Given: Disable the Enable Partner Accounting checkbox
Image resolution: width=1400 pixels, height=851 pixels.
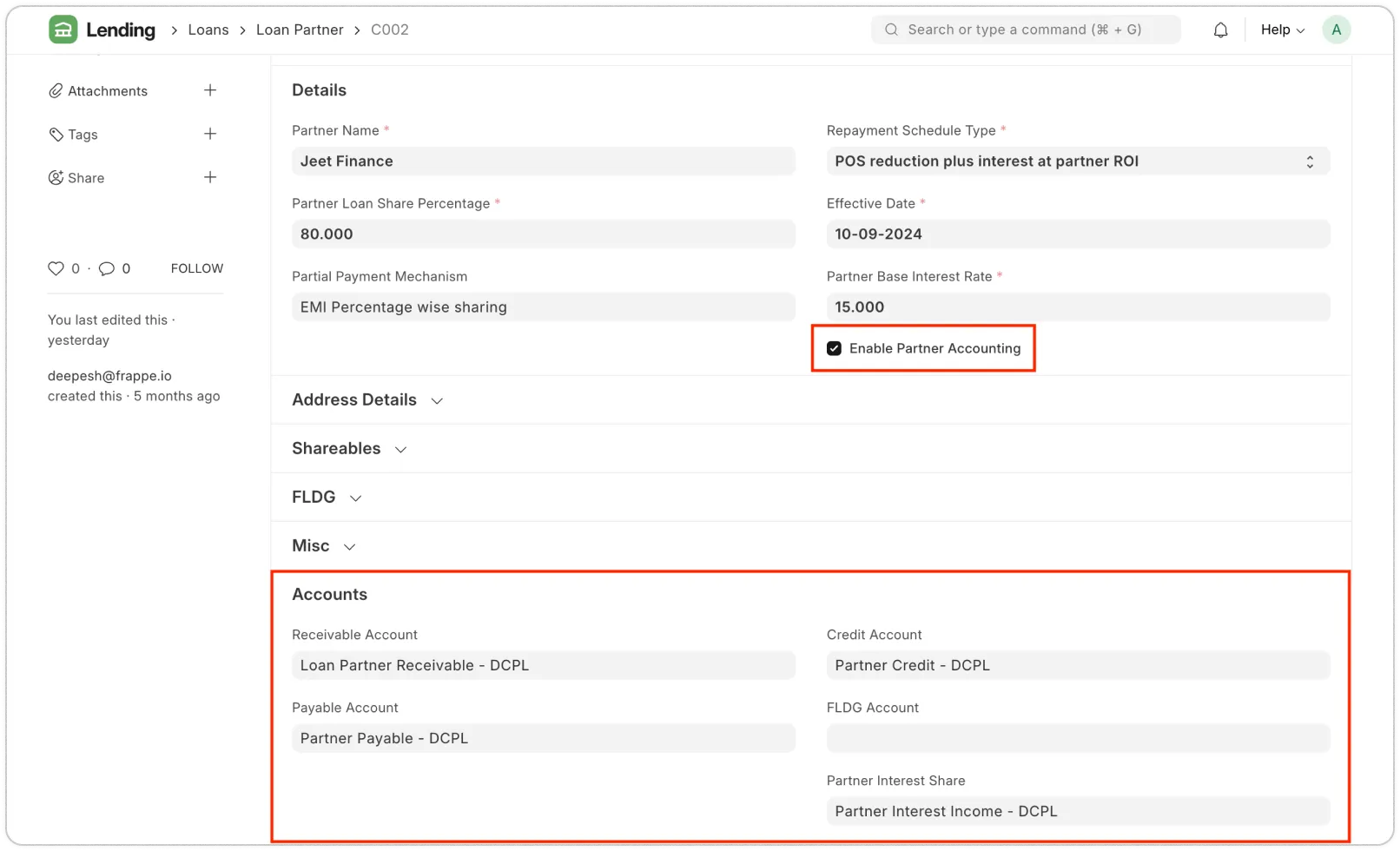Looking at the screenshot, I should 834,347.
